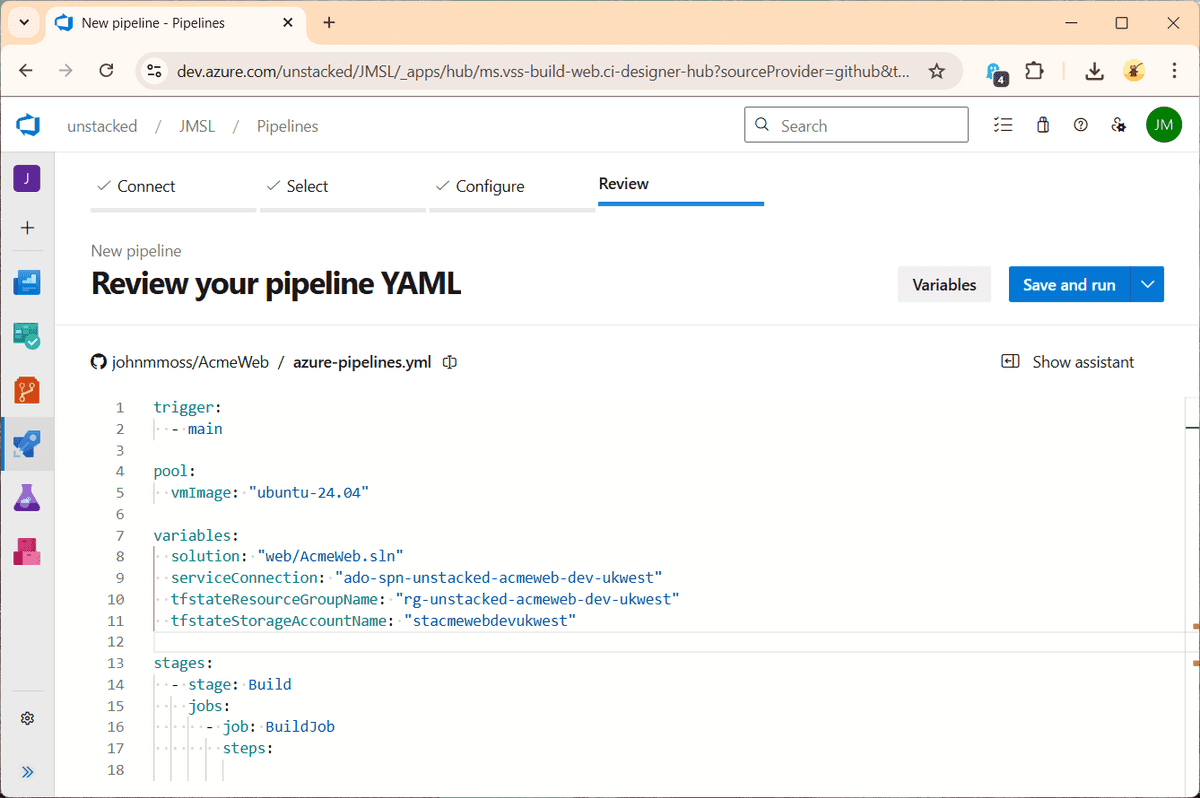Open the JMSL breadcrumb link
Viewport: 1200px width, 798px height.
(x=197, y=126)
